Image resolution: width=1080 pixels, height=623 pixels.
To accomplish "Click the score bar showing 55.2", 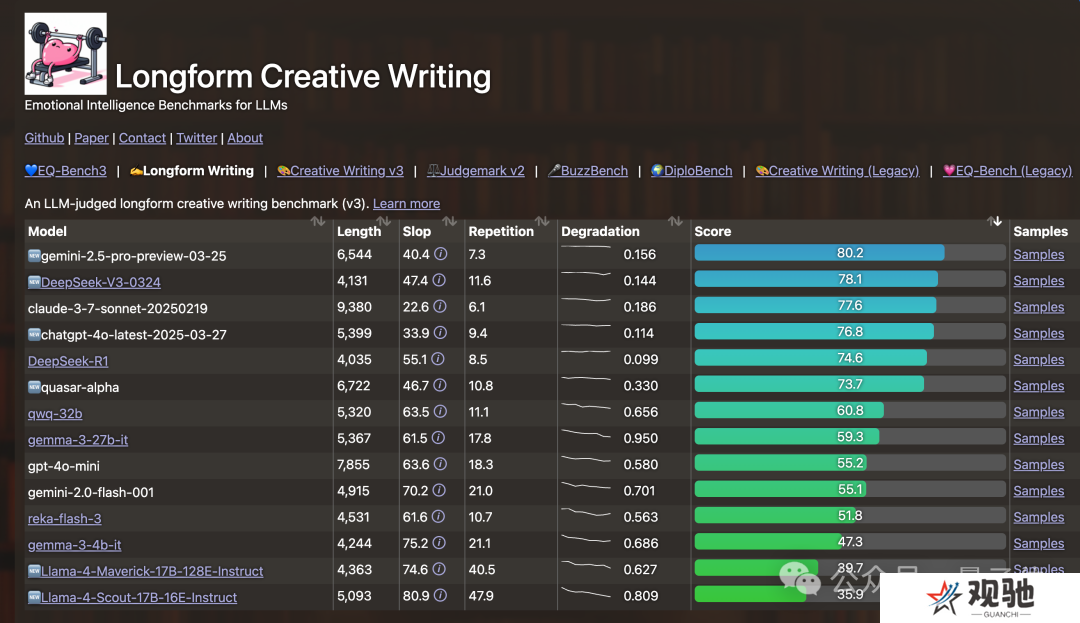I will [x=850, y=463].
